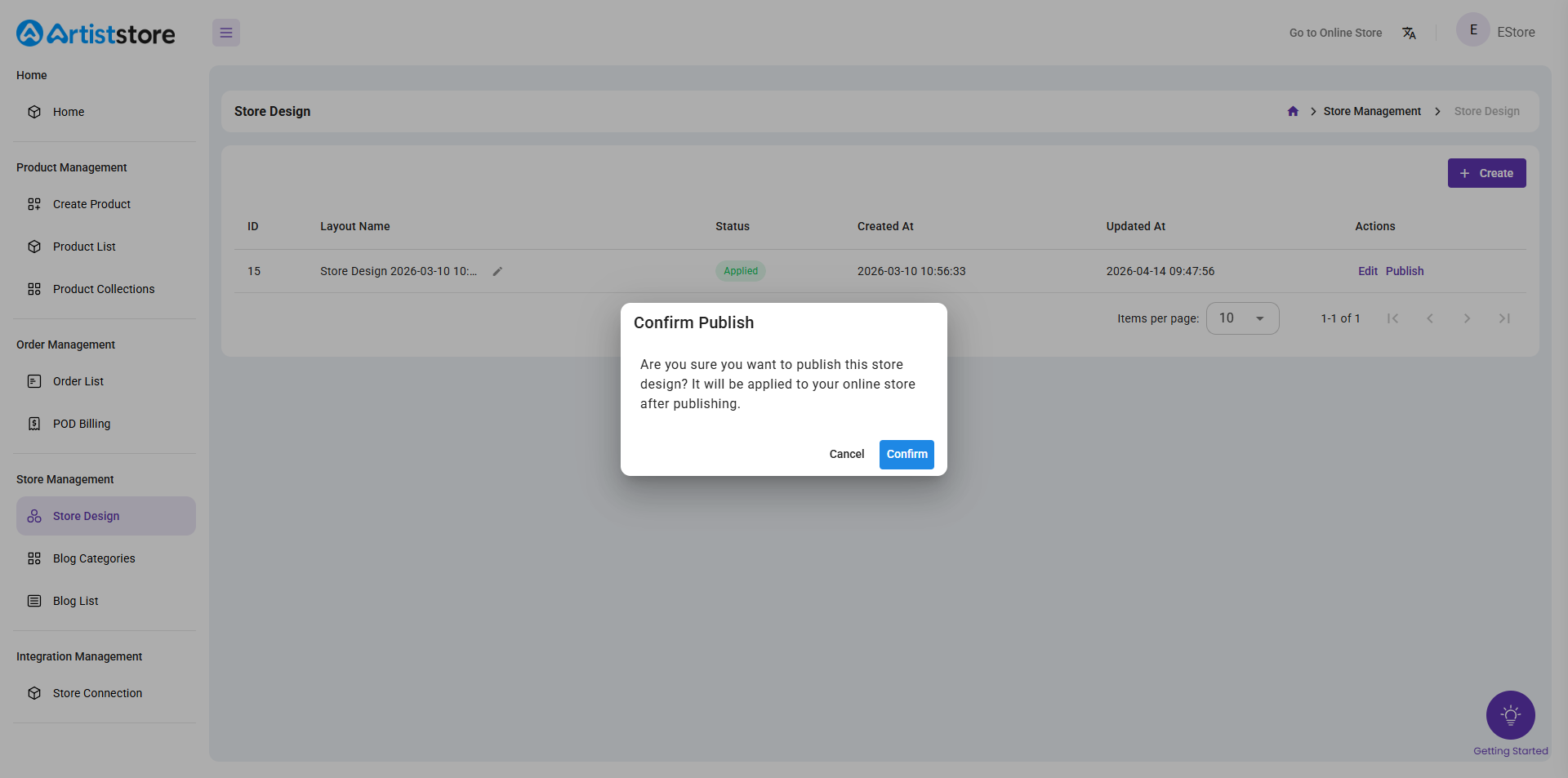Click the home breadcrumb icon
Viewport: 1568px width, 778px height.
pos(1293,111)
